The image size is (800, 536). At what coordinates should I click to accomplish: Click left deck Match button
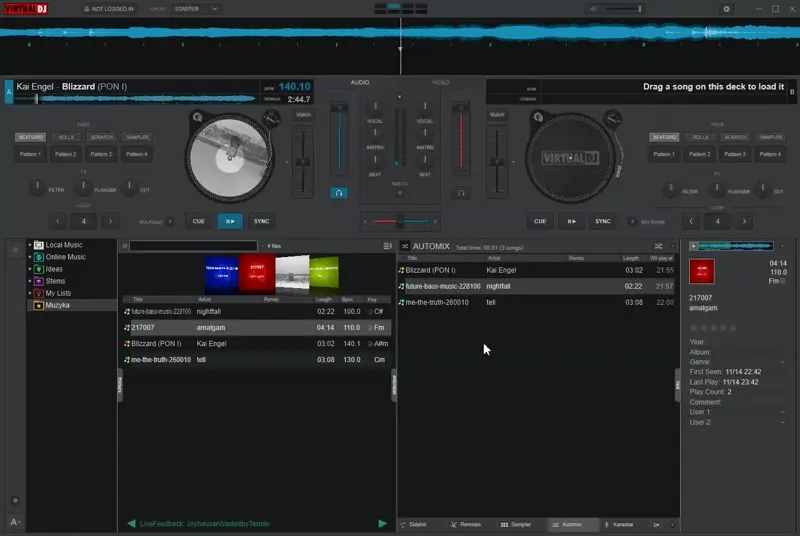pos(303,115)
